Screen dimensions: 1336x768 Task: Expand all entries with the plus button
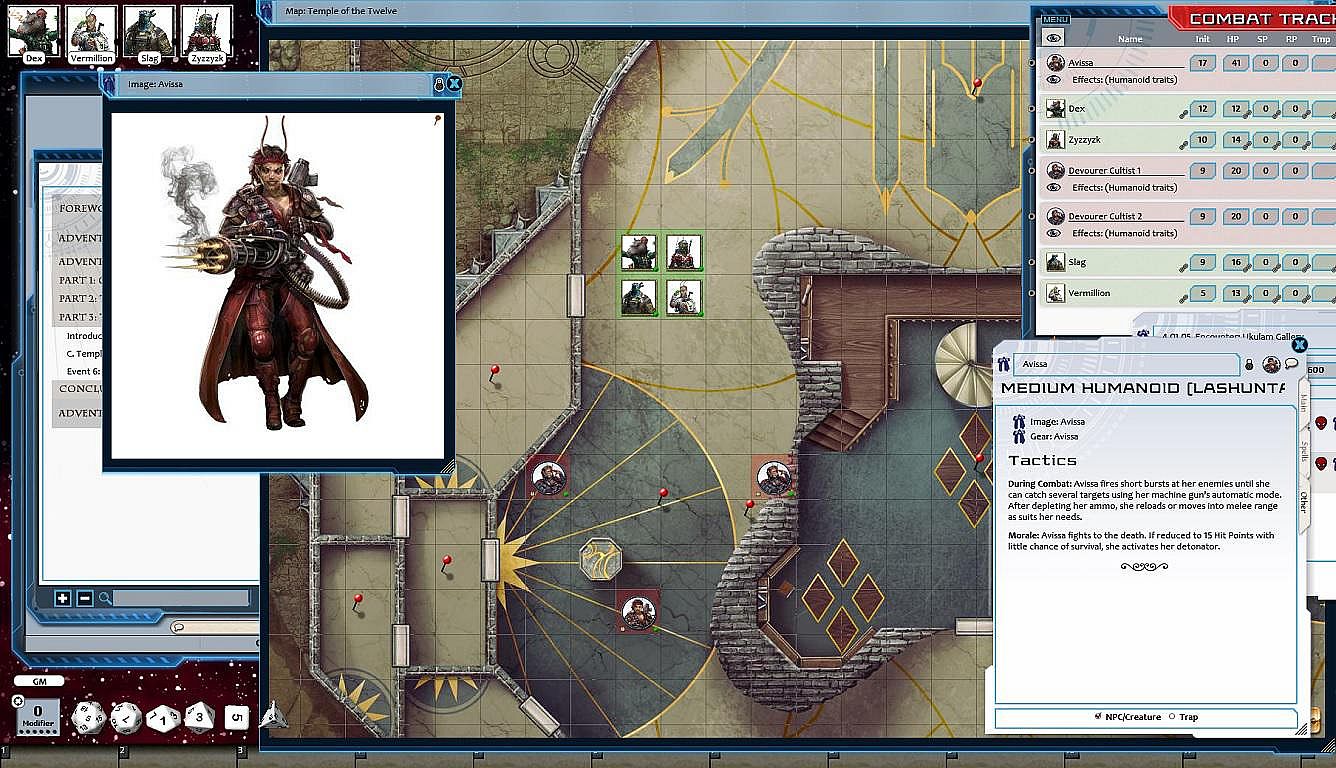(63, 598)
